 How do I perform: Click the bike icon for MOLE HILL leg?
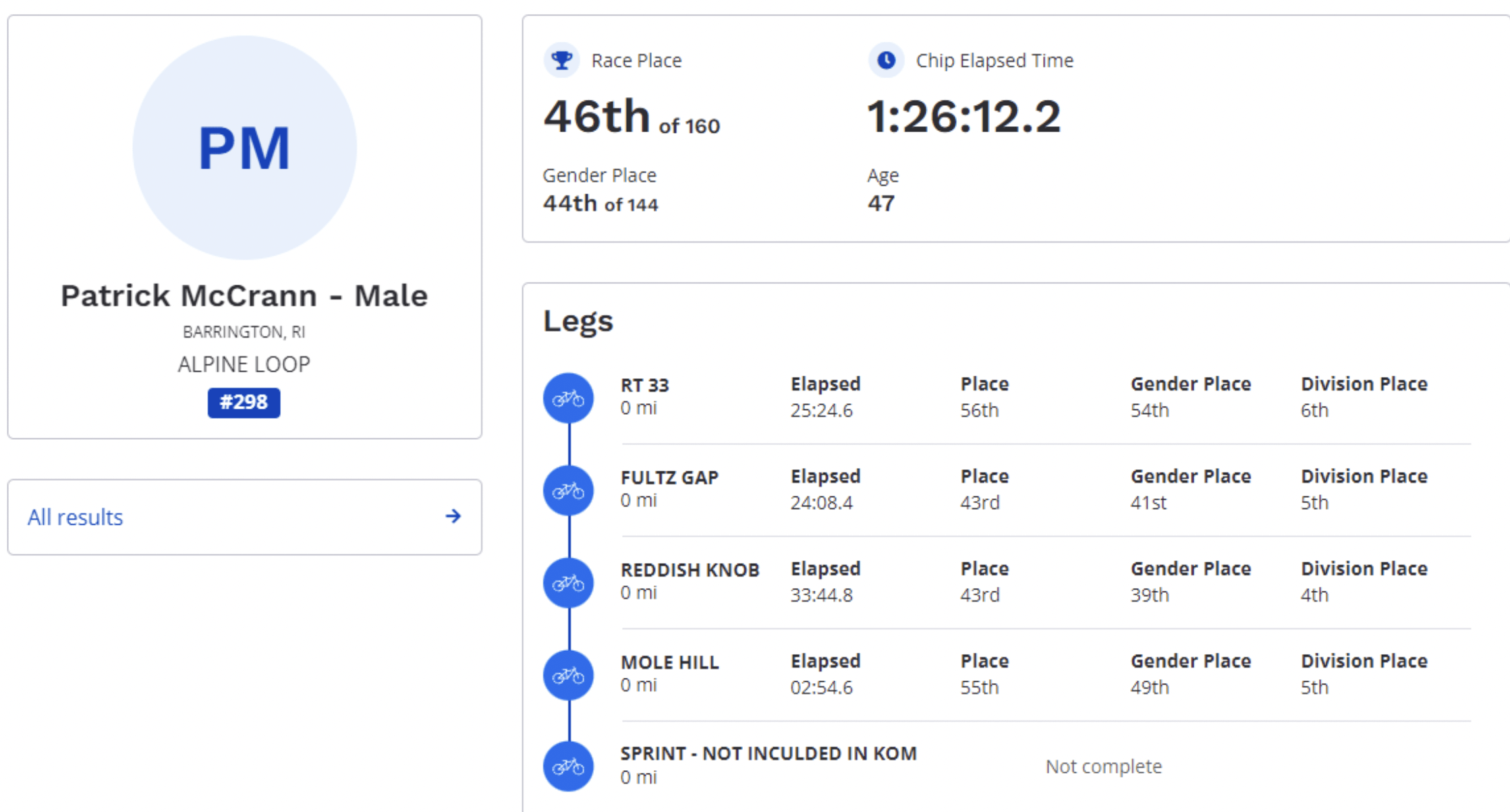(568, 676)
